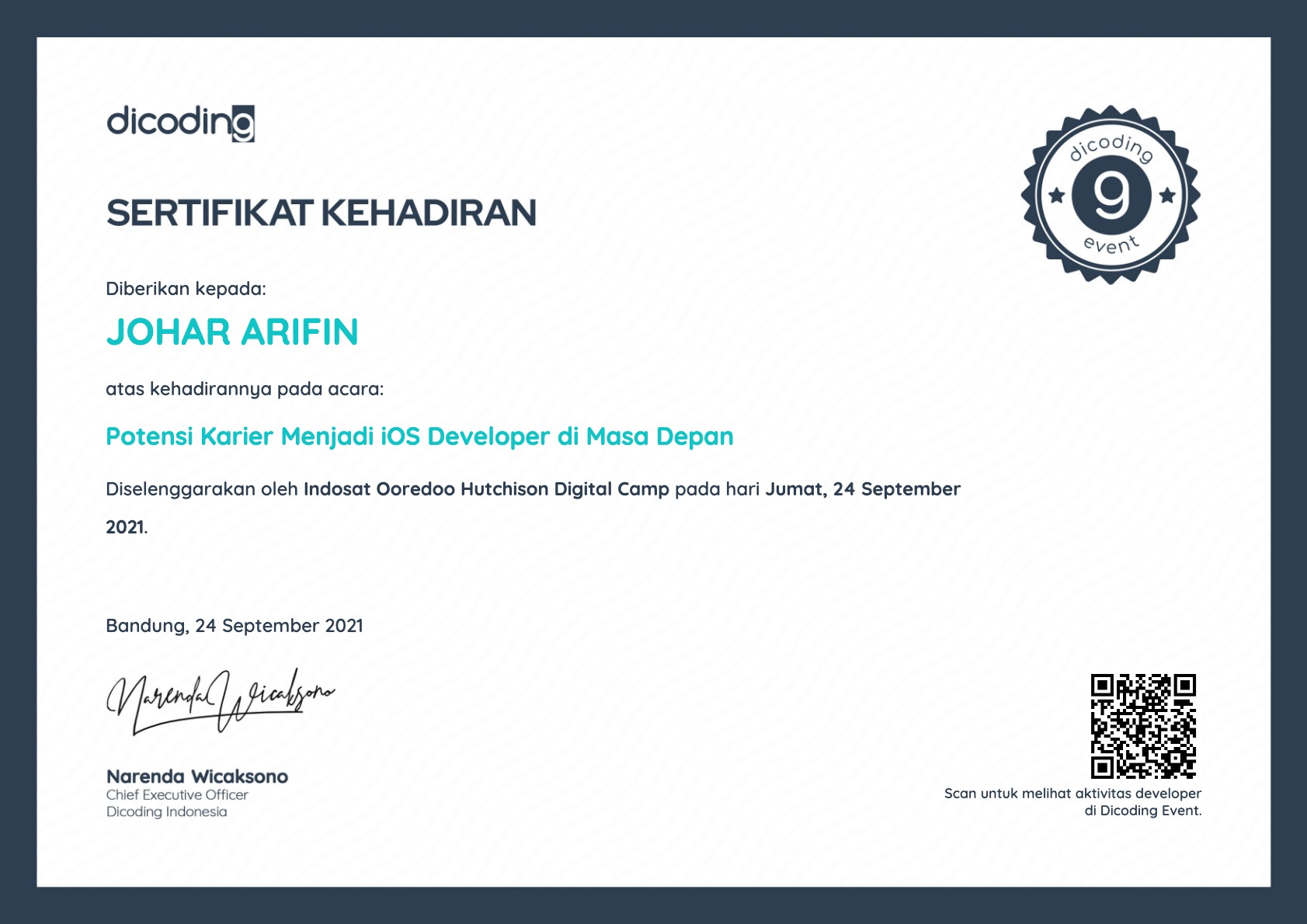This screenshot has height=924, width=1307.
Task: Click the title 'Chief Executive Officer'
Action: pyautogui.click(x=177, y=795)
